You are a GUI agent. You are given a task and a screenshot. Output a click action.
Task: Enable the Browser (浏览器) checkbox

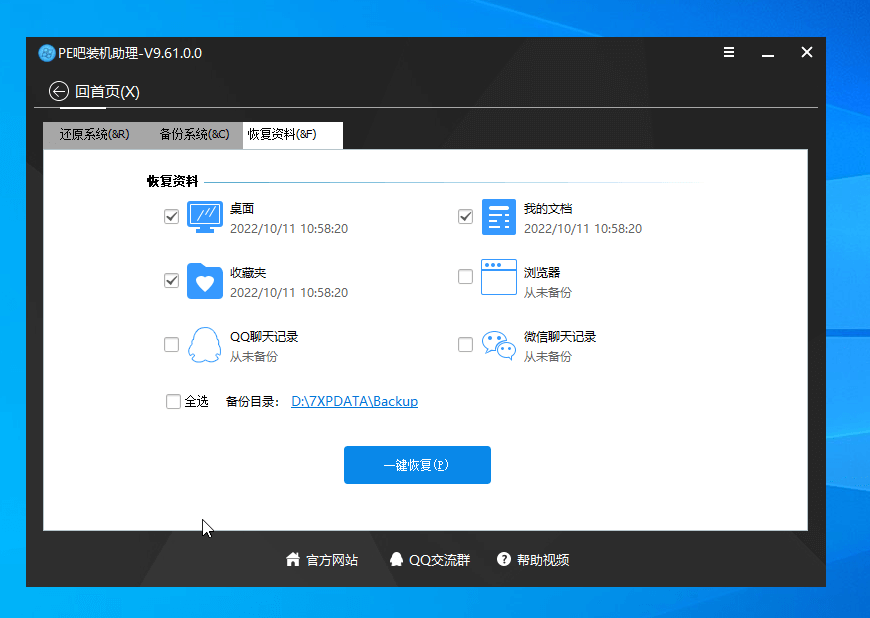pos(465,277)
